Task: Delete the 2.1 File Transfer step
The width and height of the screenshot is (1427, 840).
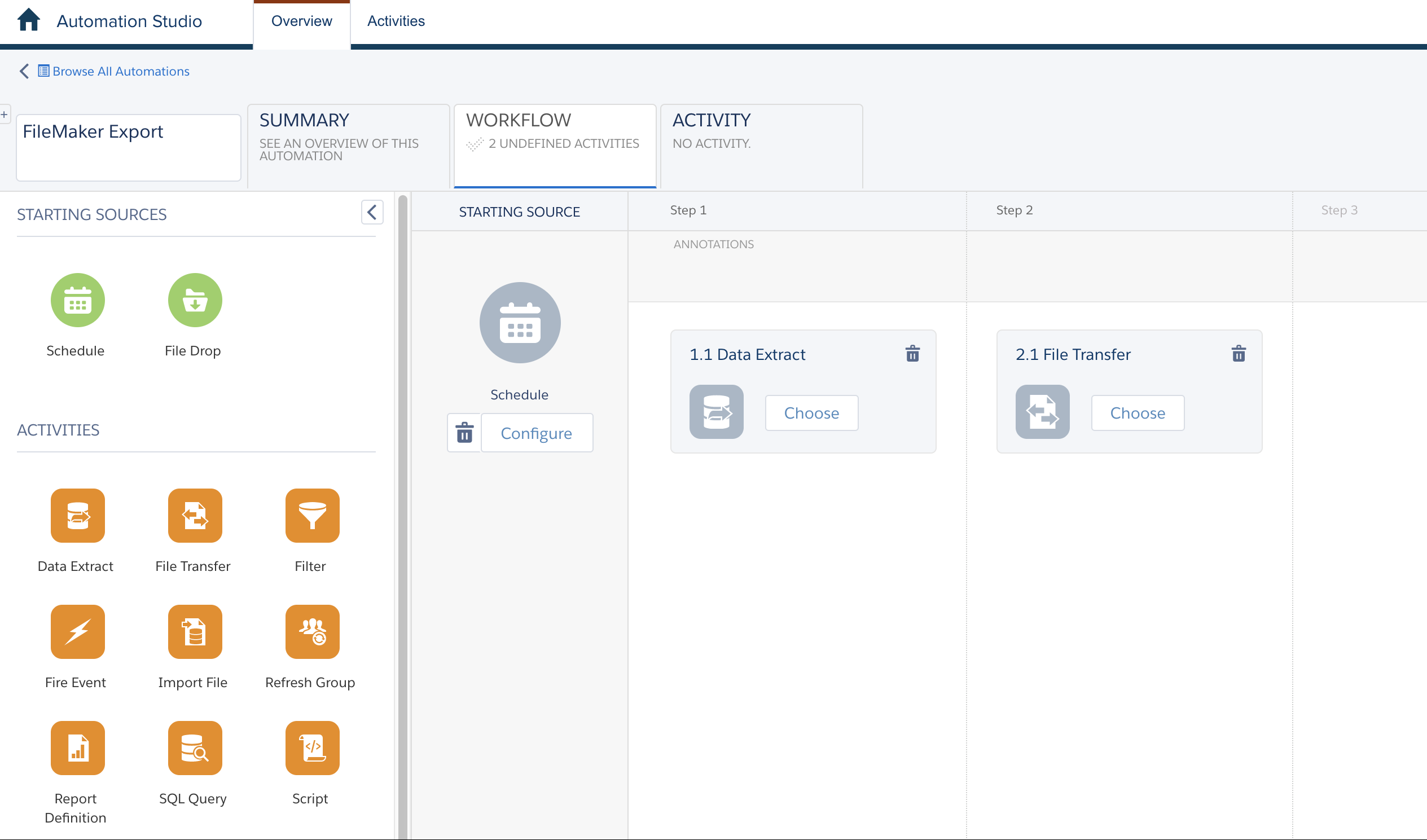Action: tap(1238, 354)
